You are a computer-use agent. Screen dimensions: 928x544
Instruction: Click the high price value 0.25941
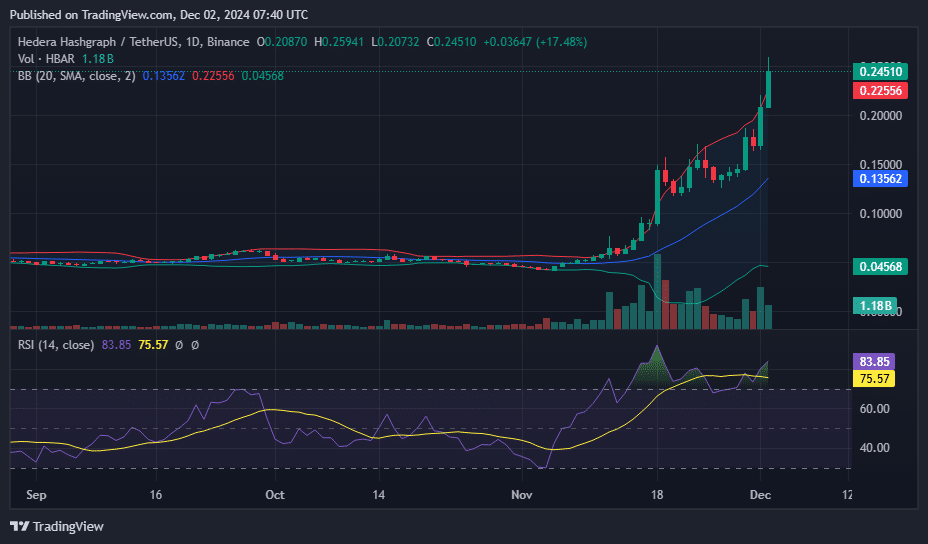point(343,42)
